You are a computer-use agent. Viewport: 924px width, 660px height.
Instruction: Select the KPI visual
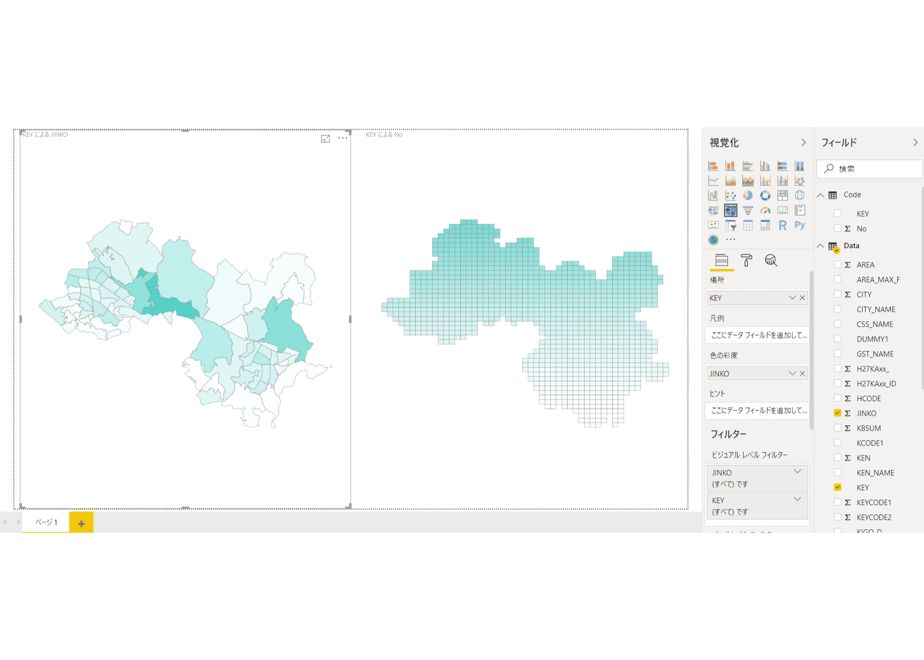click(713, 225)
